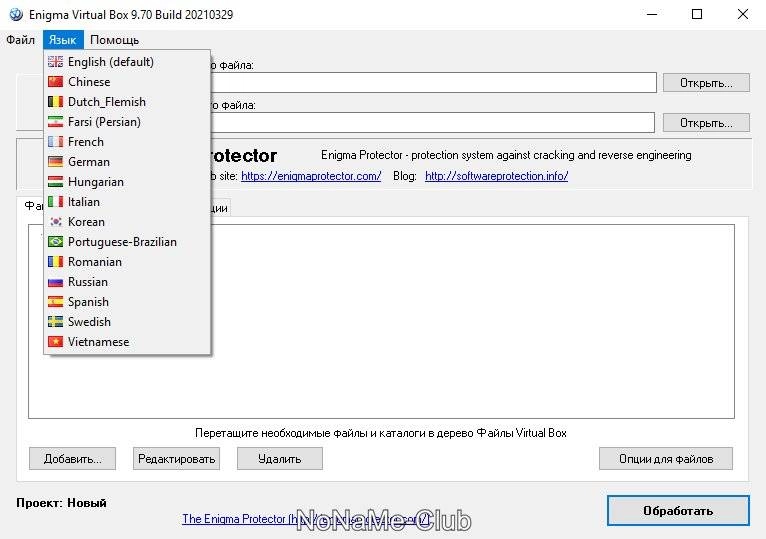Maximize the Enigma Virtual Box window

click(x=697, y=14)
